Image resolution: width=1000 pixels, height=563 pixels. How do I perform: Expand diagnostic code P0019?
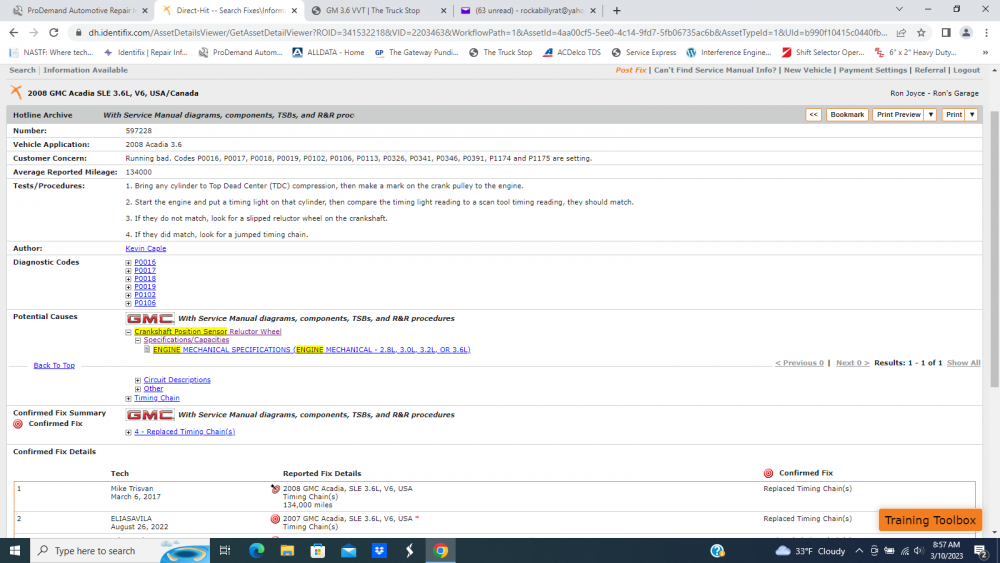coord(128,288)
